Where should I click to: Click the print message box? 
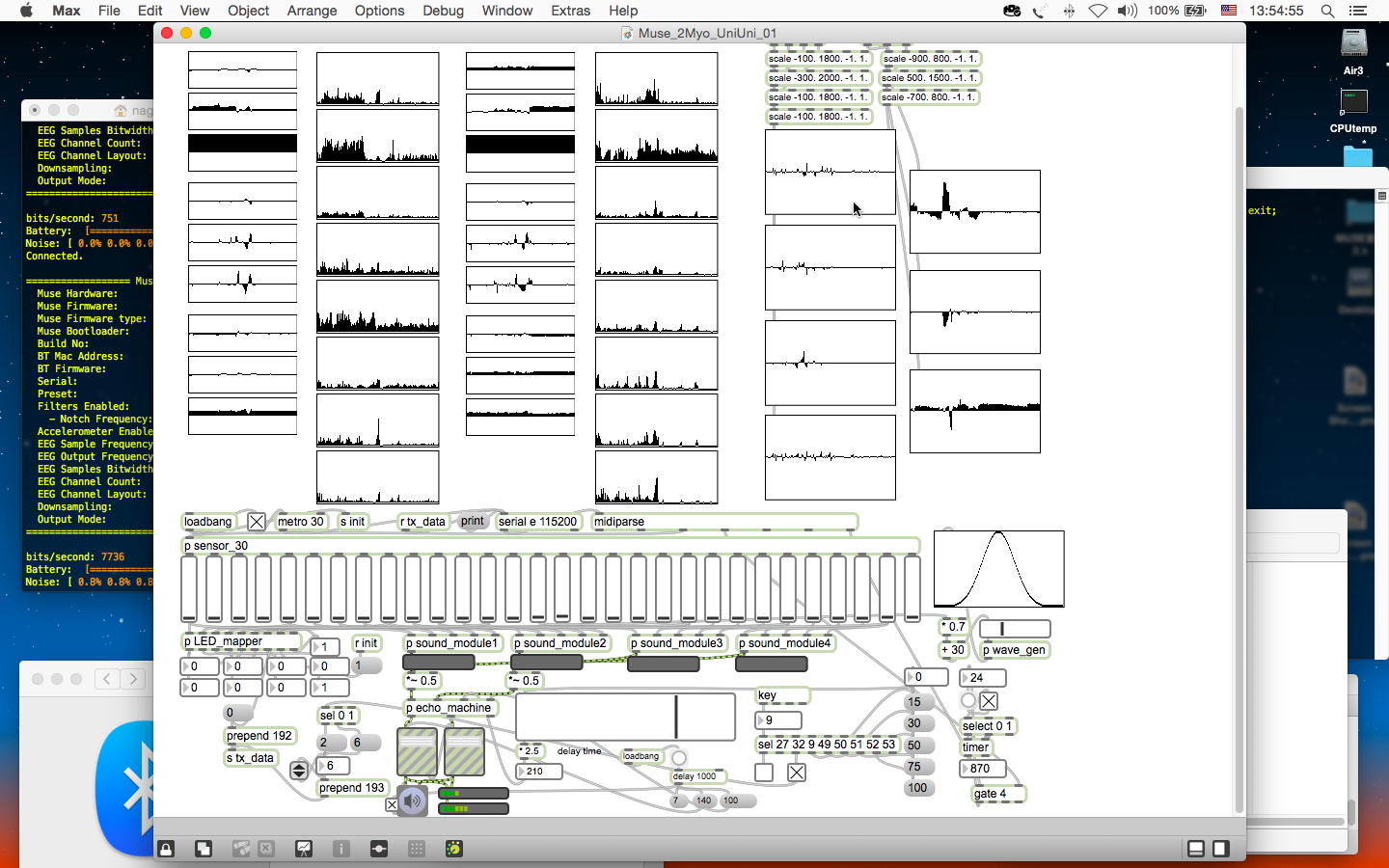(473, 521)
